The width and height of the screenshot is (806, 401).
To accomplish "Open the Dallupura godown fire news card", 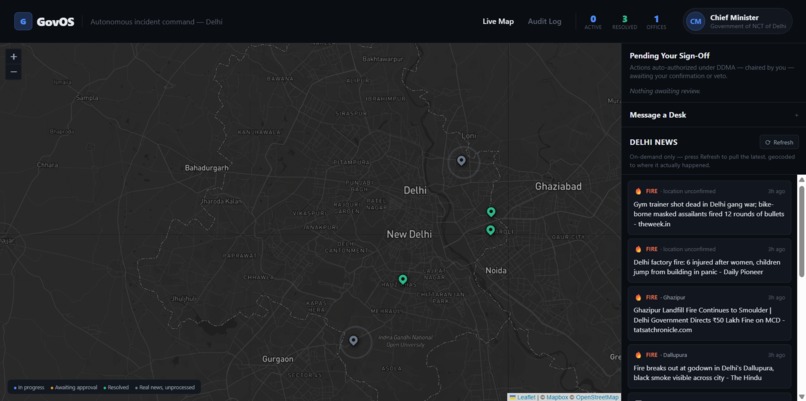I will tap(709, 367).
